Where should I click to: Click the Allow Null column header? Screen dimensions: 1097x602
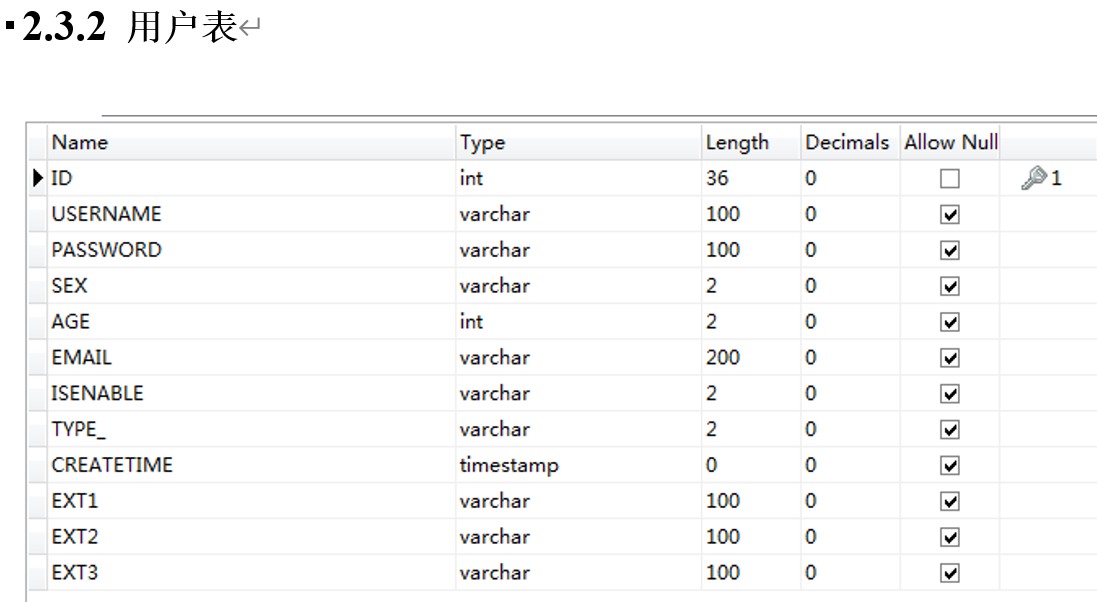[x=950, y=142]
